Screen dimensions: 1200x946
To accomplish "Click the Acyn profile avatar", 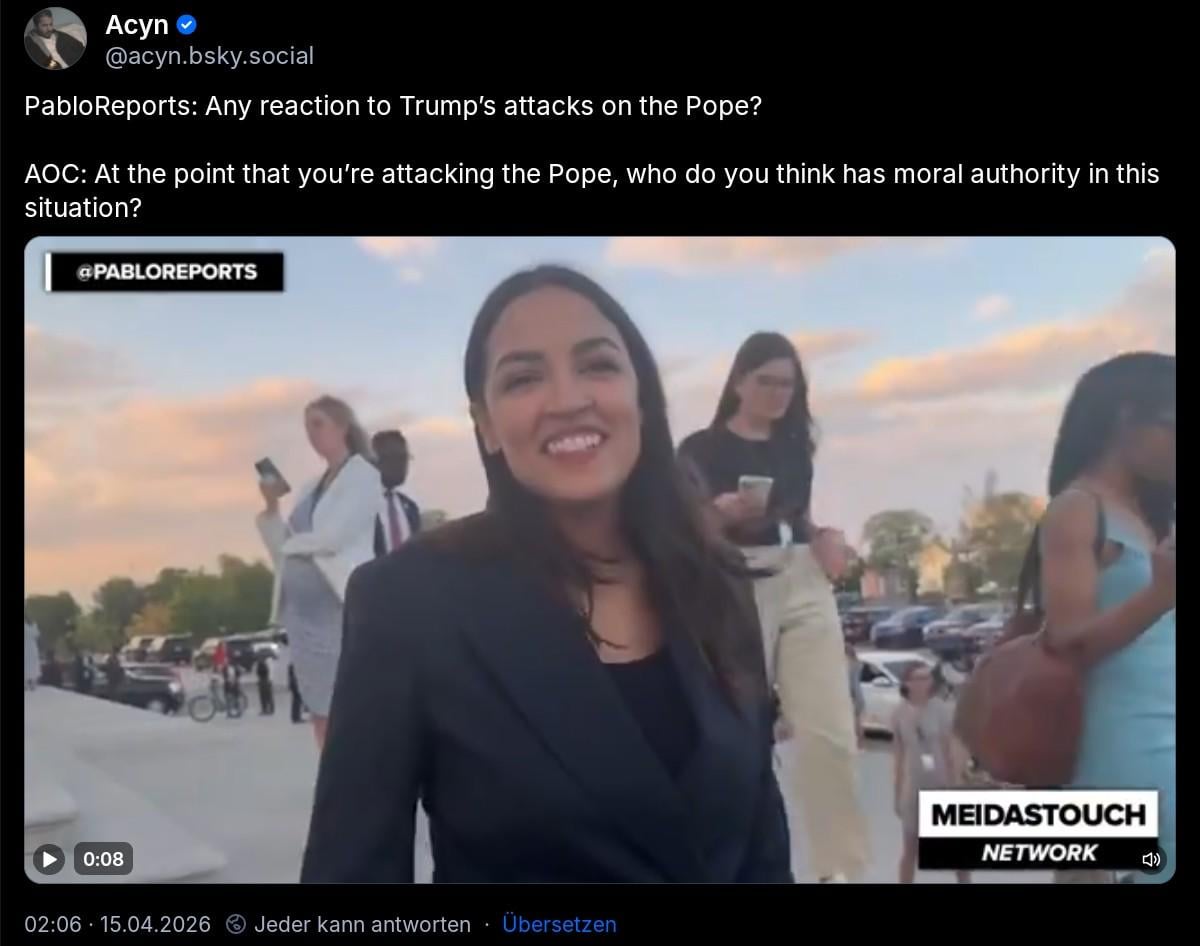I will click(55, 38).
